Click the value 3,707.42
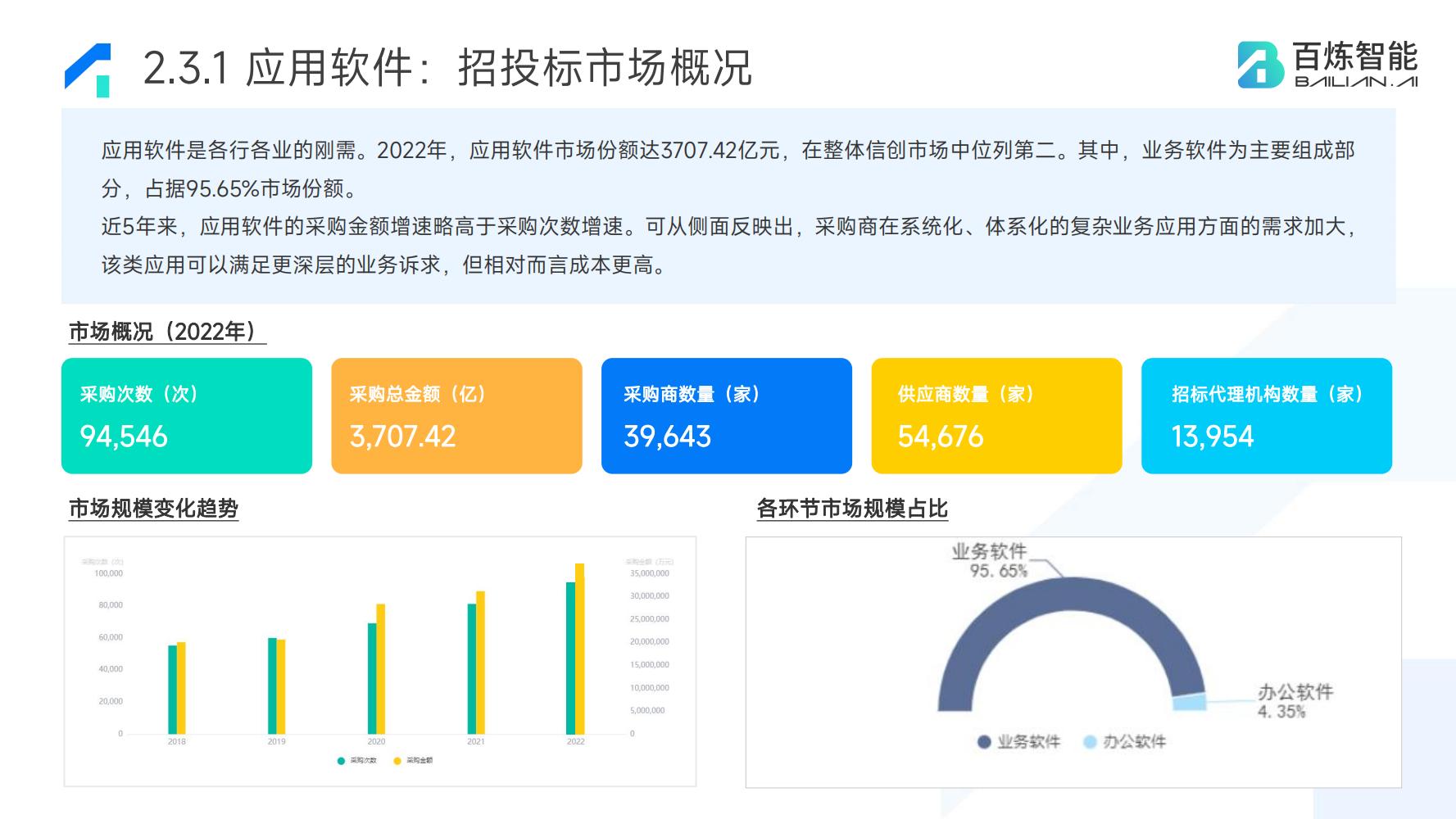Viewport: 1456px width, 819px height. [x=402, y=437]
